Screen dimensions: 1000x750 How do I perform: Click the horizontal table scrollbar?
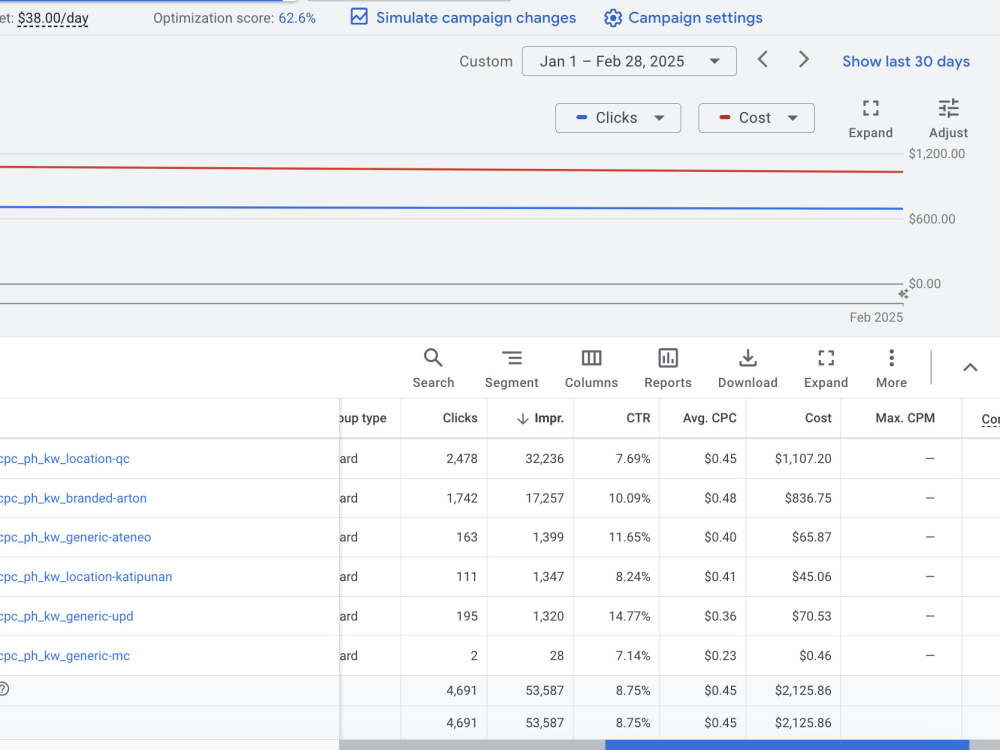pos(786,745)
